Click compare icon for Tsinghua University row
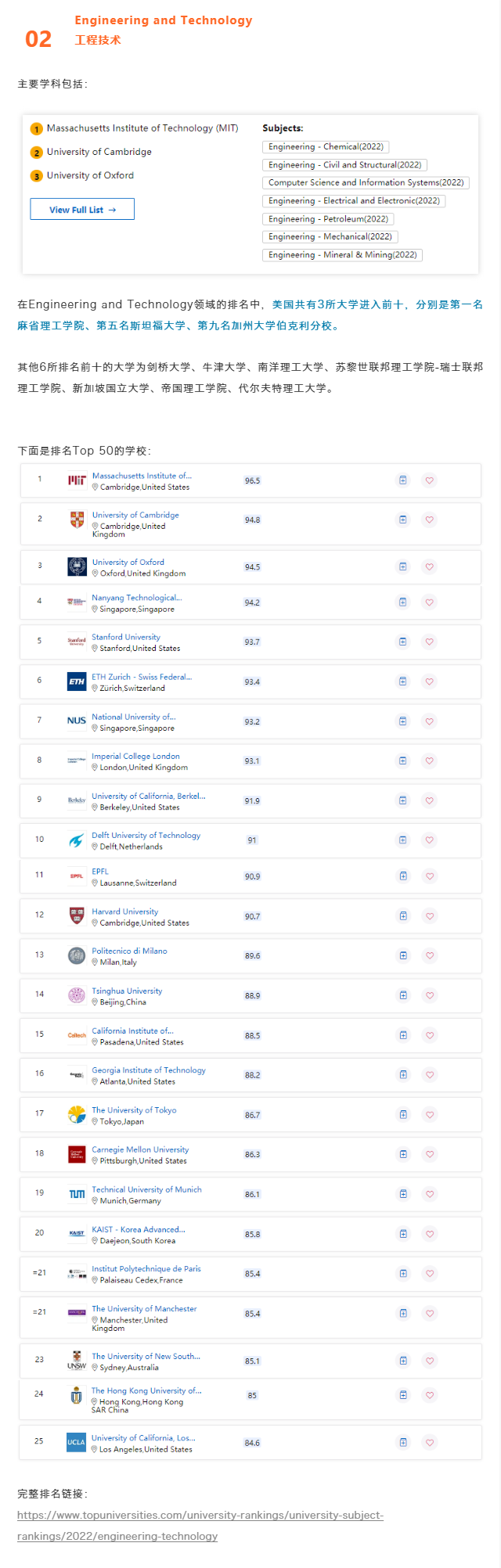The height and width of the screenshot is (1568, 501). click(x=403, y=995)
